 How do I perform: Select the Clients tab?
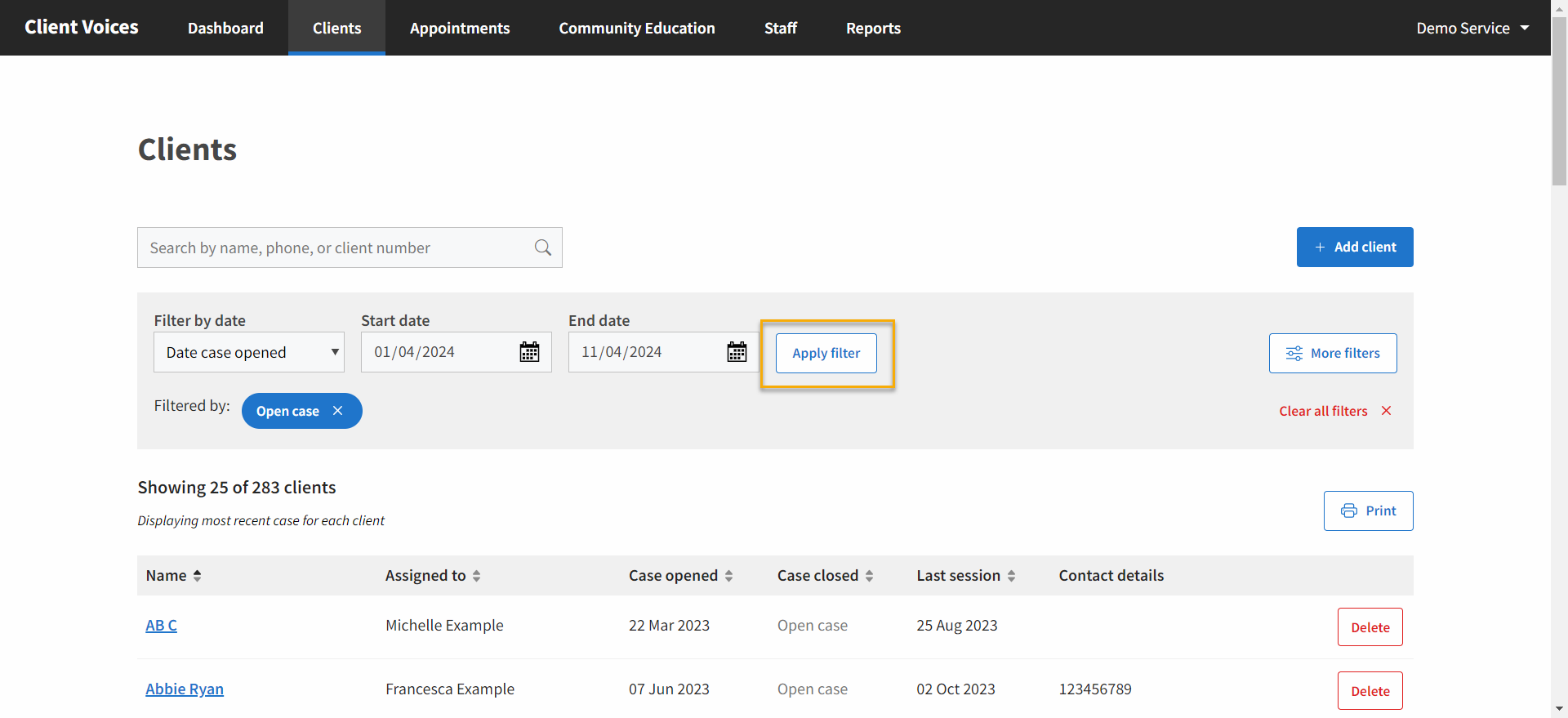click(336, 28)
